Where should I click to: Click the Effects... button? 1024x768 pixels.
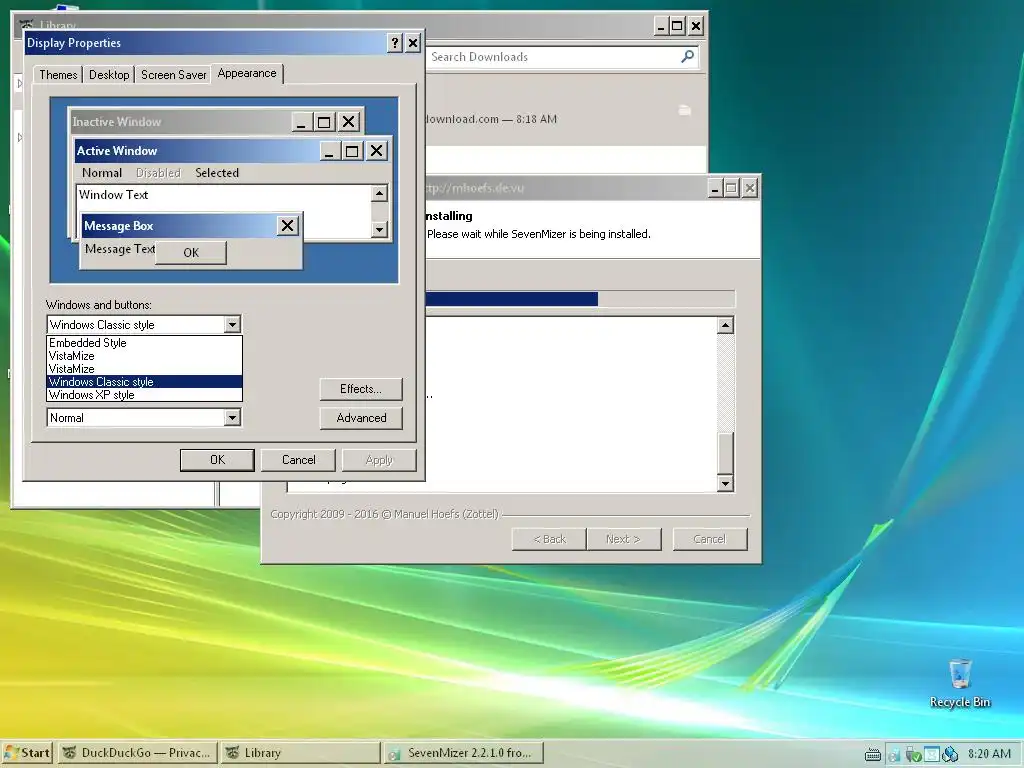[x=360, y=389]
